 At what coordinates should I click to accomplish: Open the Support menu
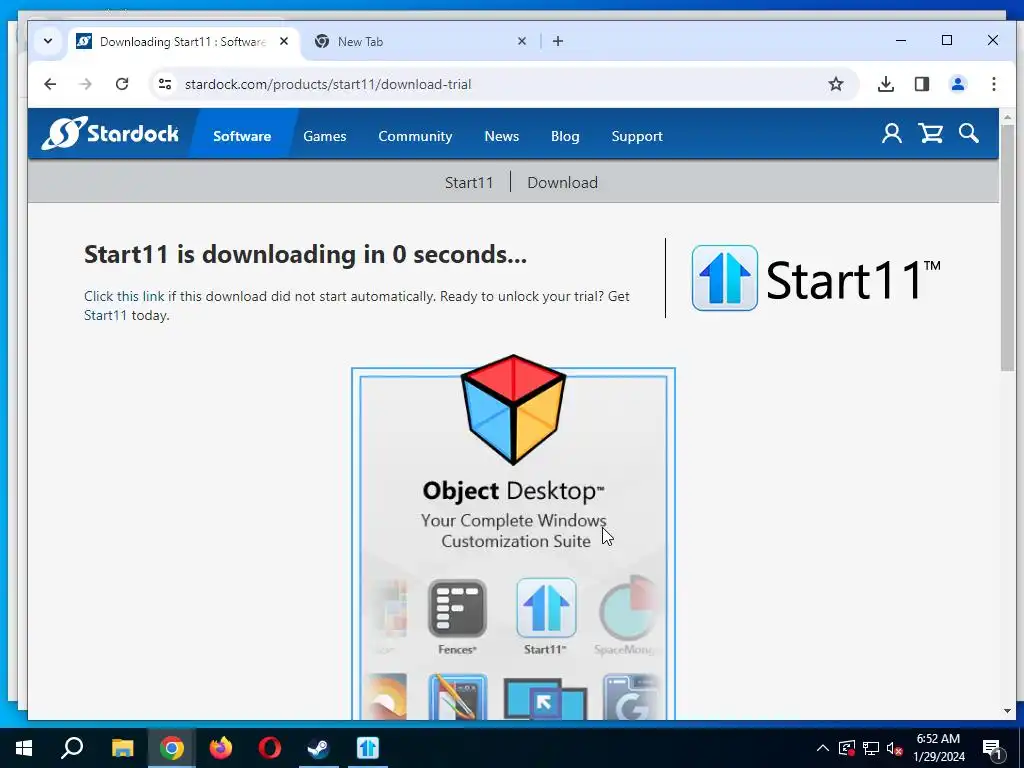coord(637,136)
